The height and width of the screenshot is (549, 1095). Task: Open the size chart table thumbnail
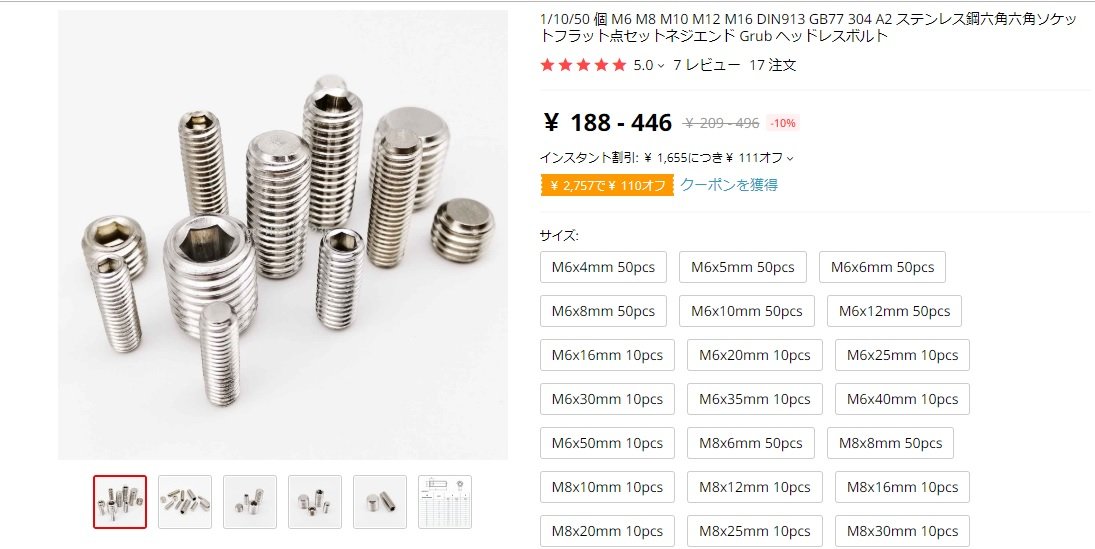click(x=445, y=502)
